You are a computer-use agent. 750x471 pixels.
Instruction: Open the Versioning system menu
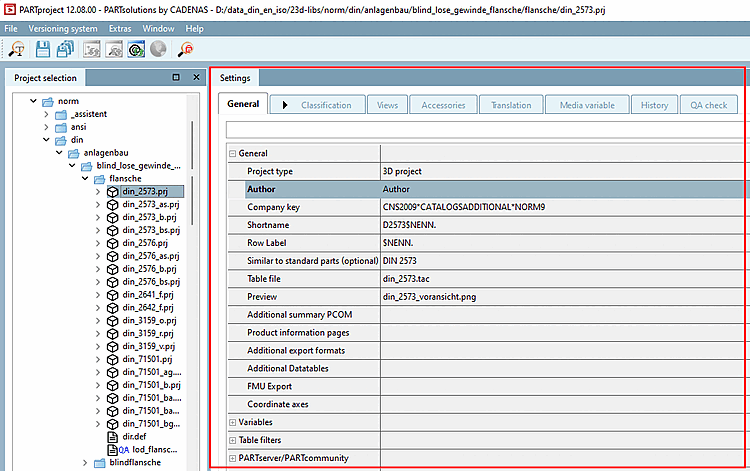(65, 29)
